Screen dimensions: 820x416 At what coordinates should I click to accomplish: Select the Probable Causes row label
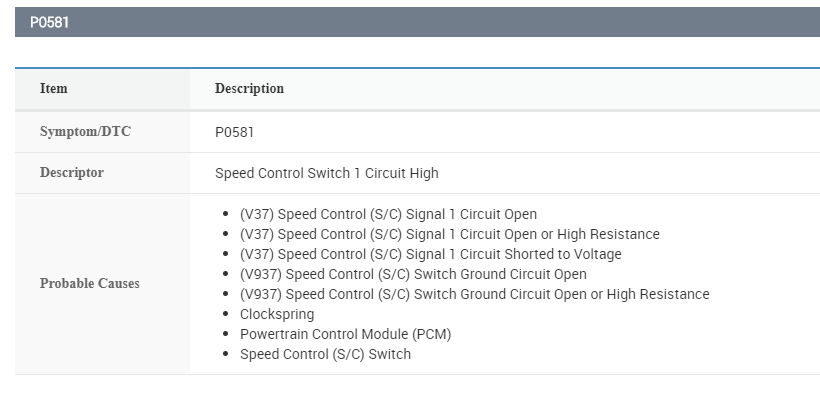pyautogui.click(x=90, y=284)
